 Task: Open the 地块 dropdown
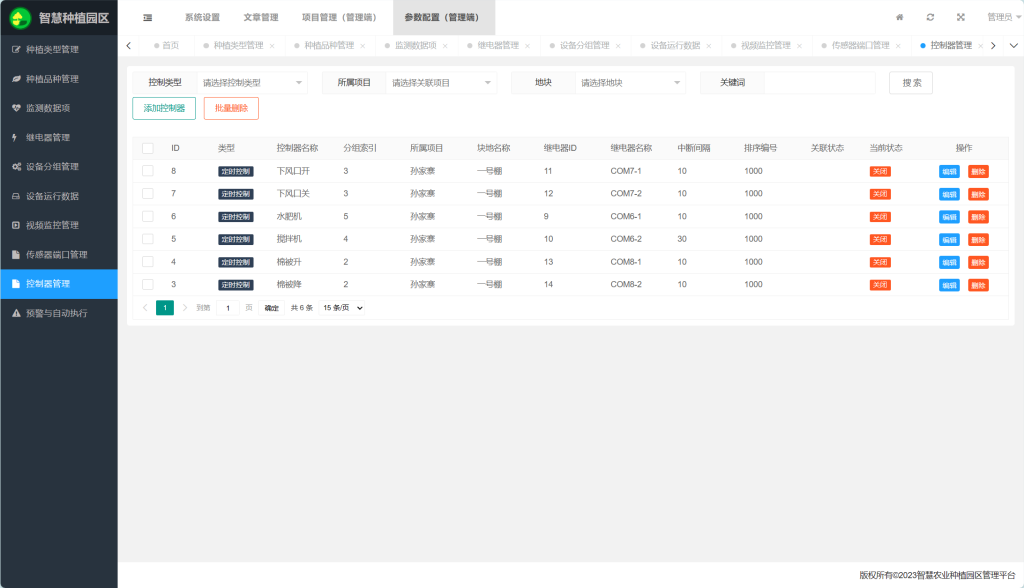tap(630, 83)
